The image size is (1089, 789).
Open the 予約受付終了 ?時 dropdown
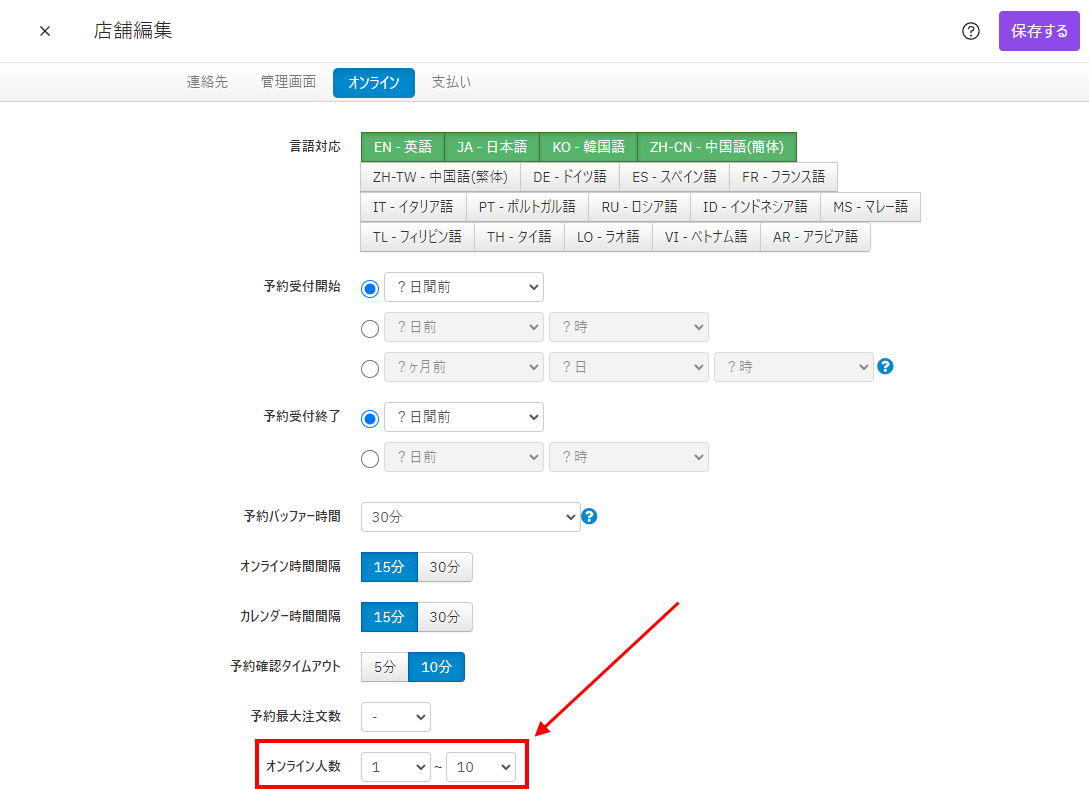[629, 457]
